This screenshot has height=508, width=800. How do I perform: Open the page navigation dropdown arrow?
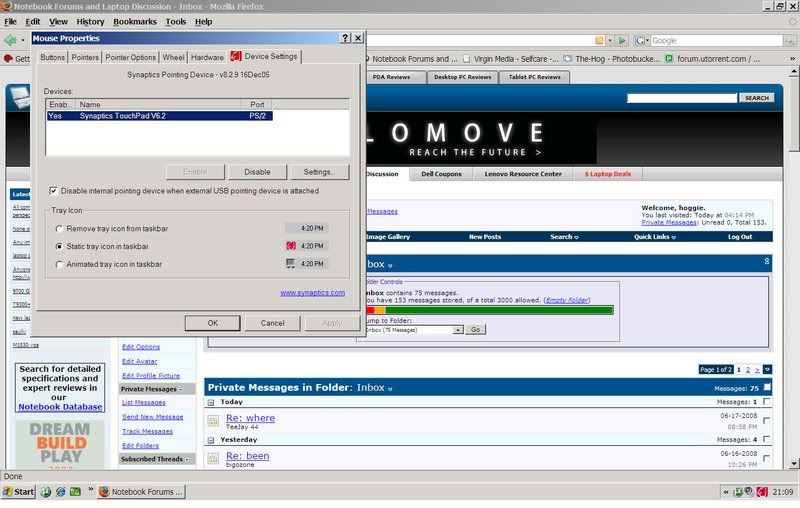point(767,369)
